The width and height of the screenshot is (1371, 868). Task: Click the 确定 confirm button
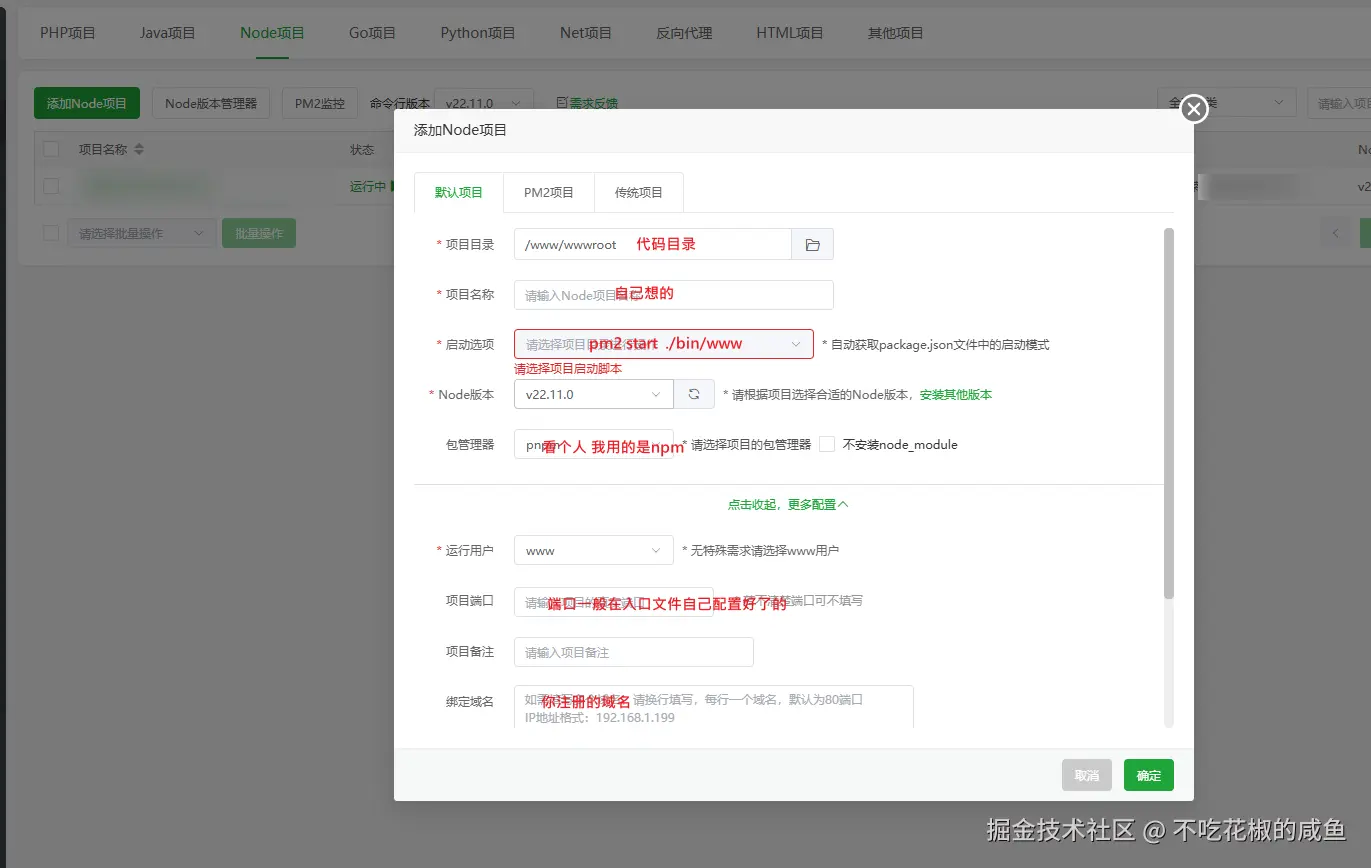[x=1149, y=775]
